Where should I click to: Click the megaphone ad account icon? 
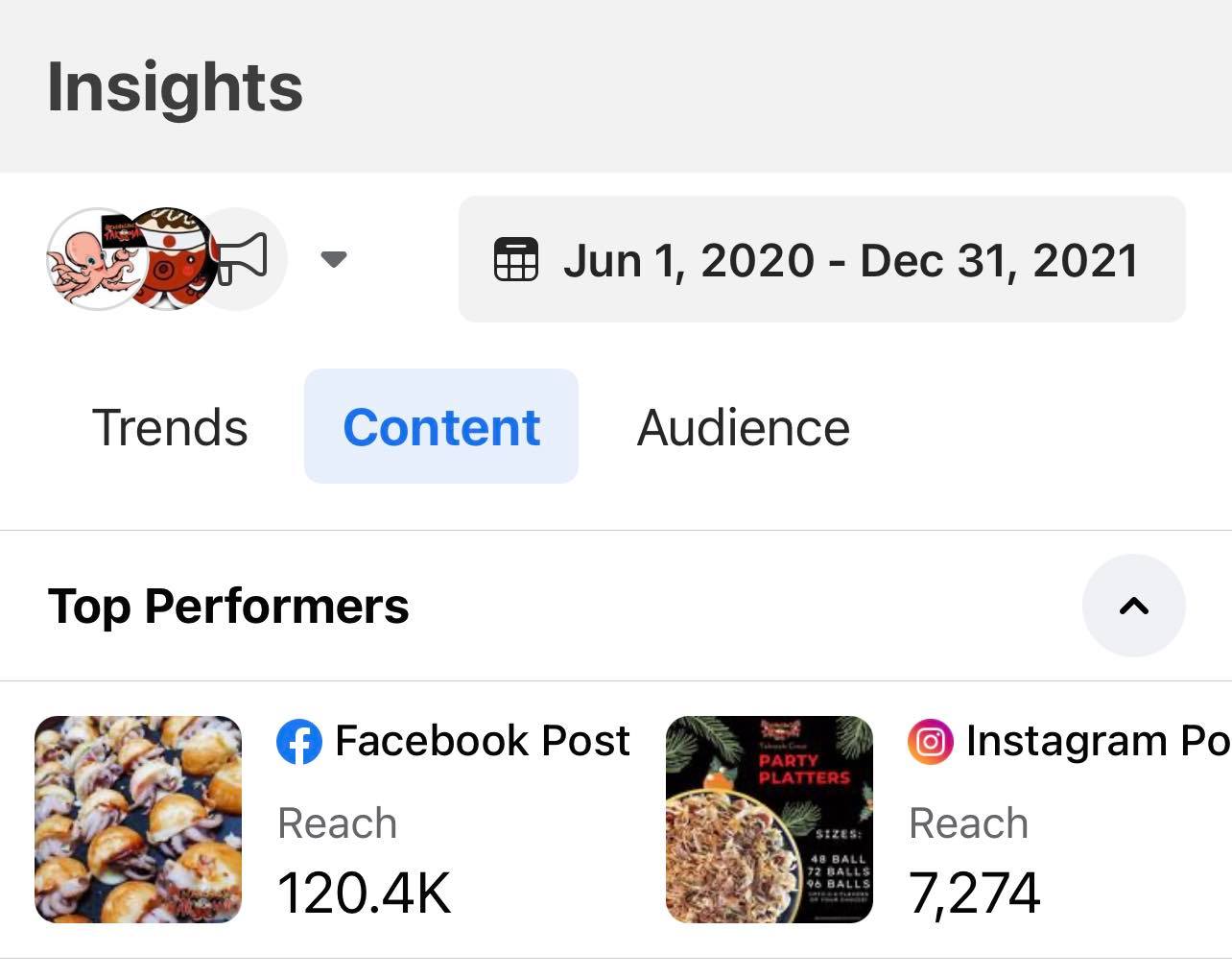coord(248,258)
